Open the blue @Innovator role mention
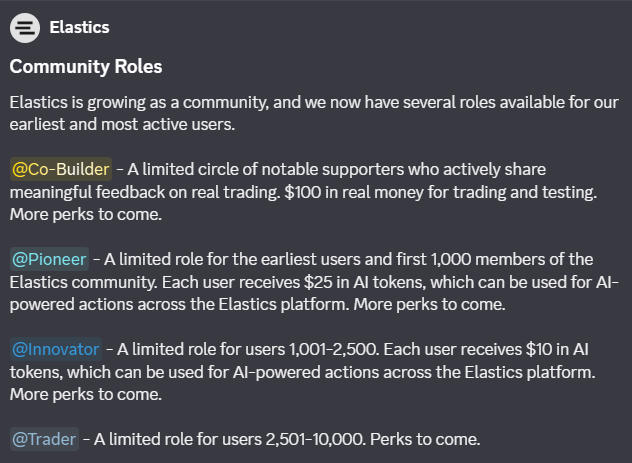Image resolution: width=632 pixels, height=463 pixels. click(x=56, y=349)
